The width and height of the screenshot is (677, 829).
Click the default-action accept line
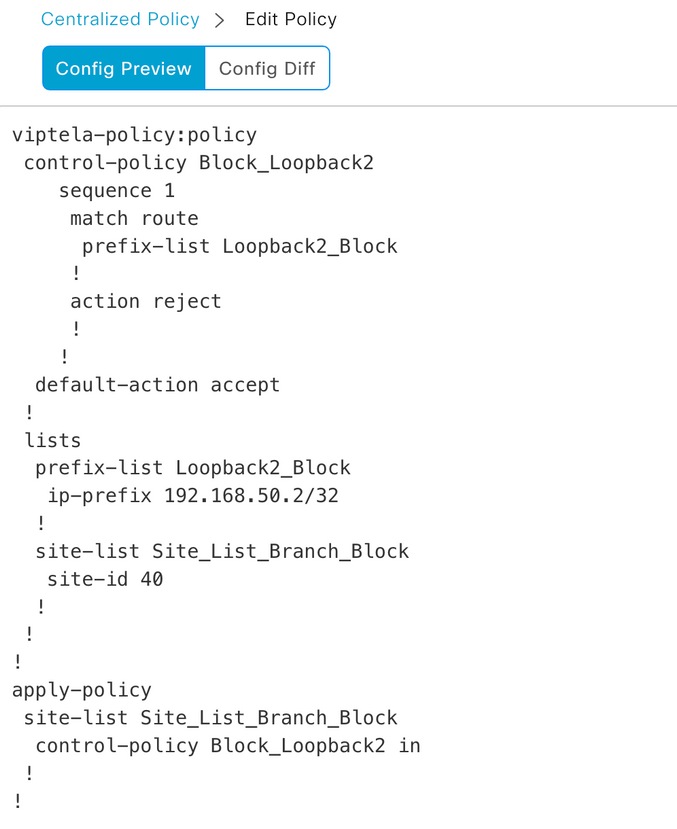(x=157, y=384)
